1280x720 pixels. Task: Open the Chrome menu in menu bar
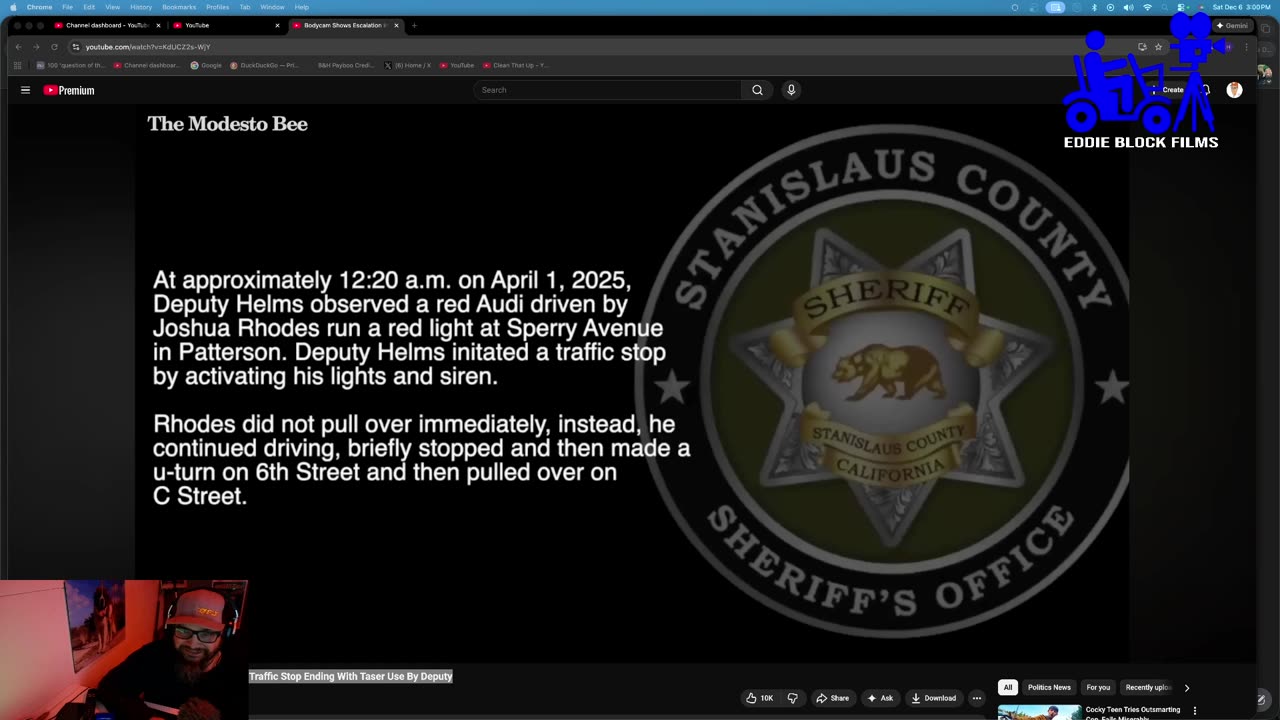[x=39, y=7]
